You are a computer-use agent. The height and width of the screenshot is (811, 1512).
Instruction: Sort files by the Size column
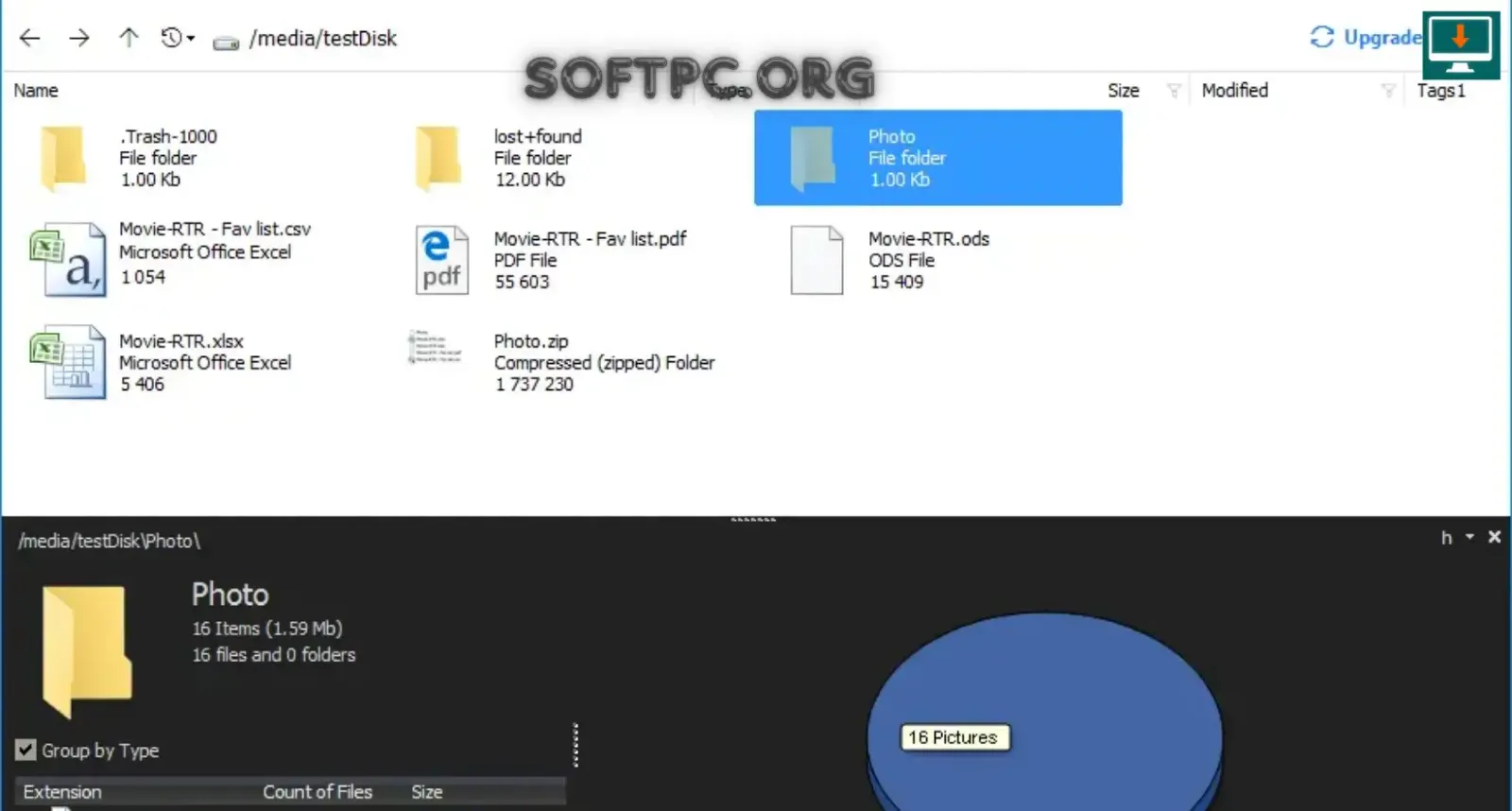[x=1124, y=91]
